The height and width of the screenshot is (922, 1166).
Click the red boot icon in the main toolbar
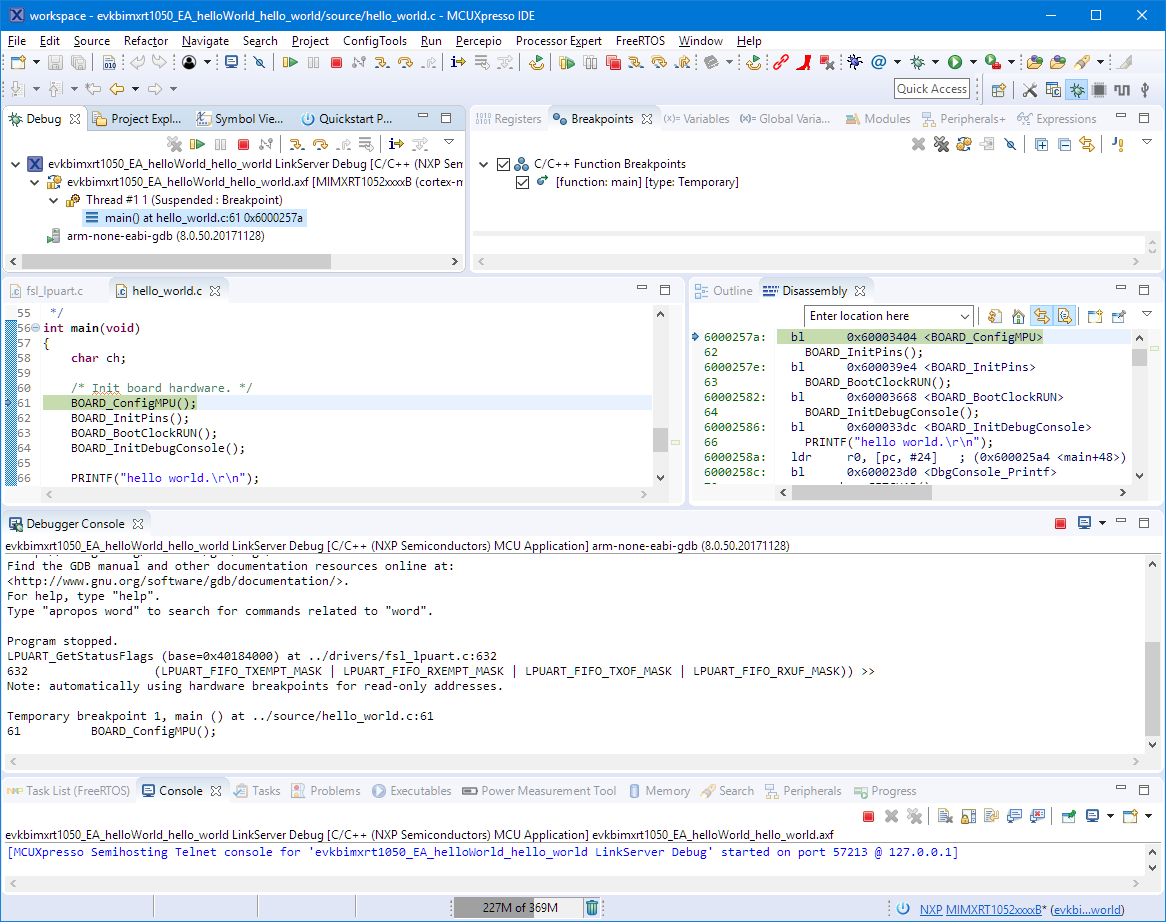tap(804, 62)
